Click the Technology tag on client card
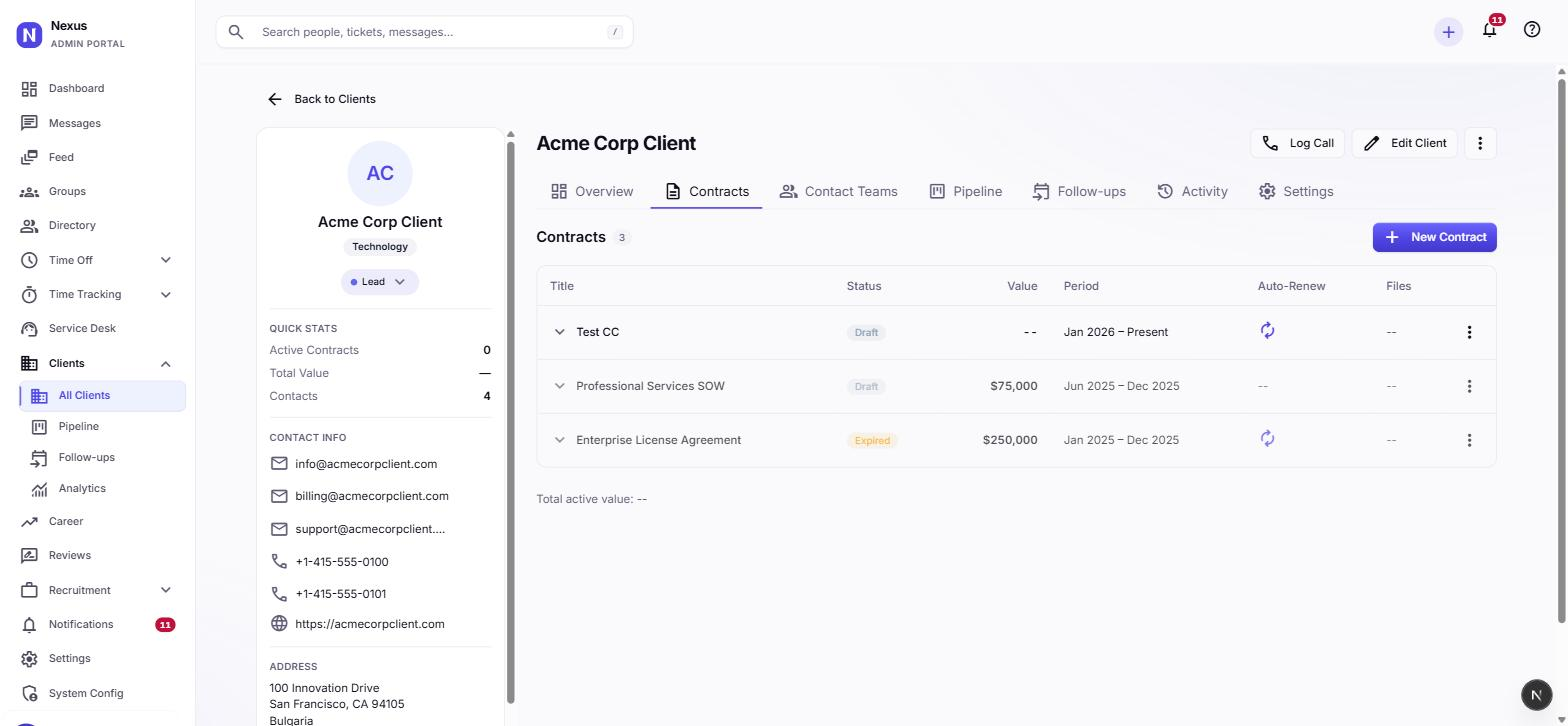The height and width of the screenshot is (726, 1568). pos(380,247)
